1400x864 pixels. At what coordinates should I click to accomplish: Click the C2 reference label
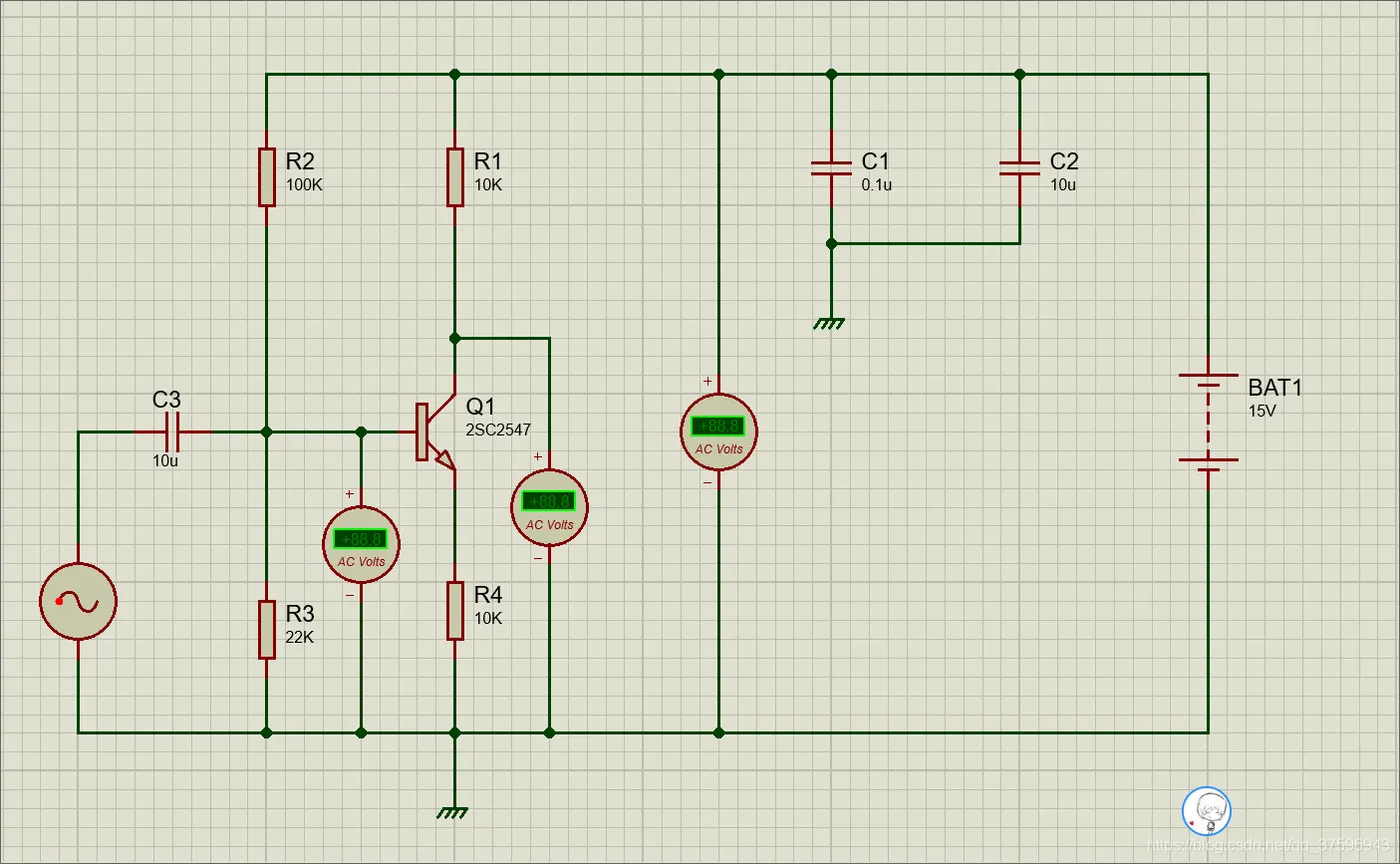(1064, 161)
